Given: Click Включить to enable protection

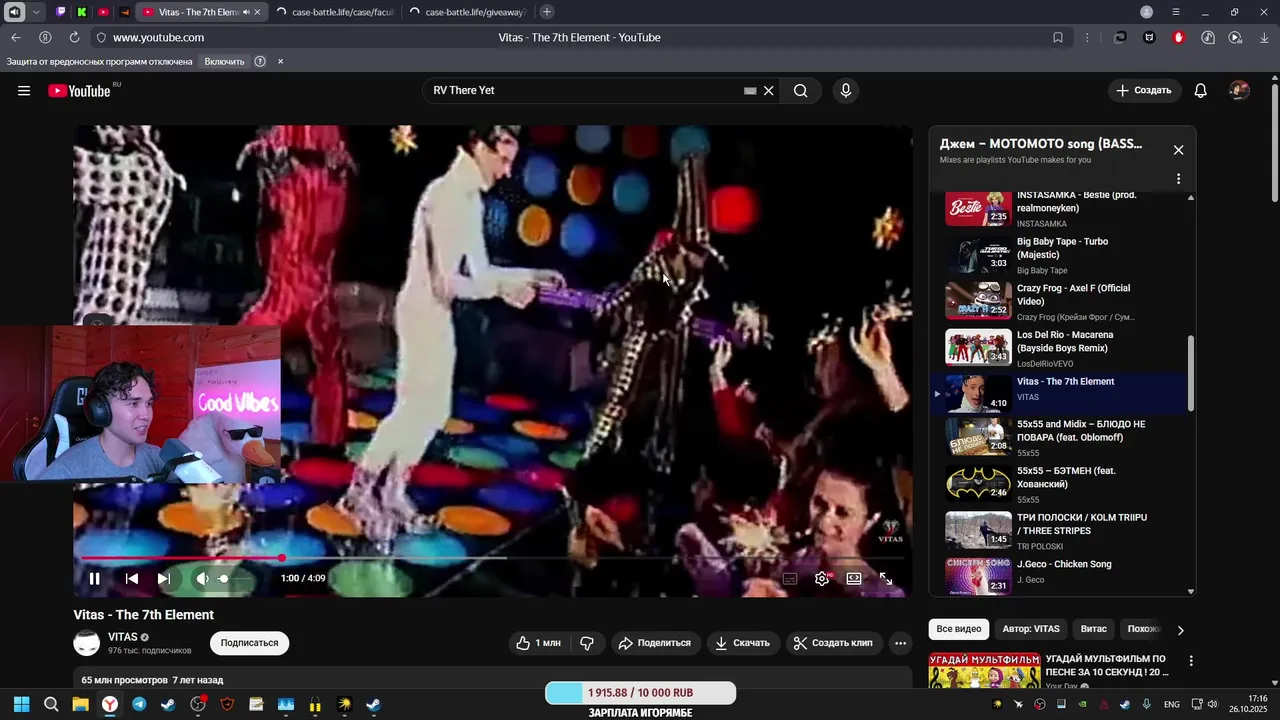Looking at the screenshot, I should click(x=224, y=62).
